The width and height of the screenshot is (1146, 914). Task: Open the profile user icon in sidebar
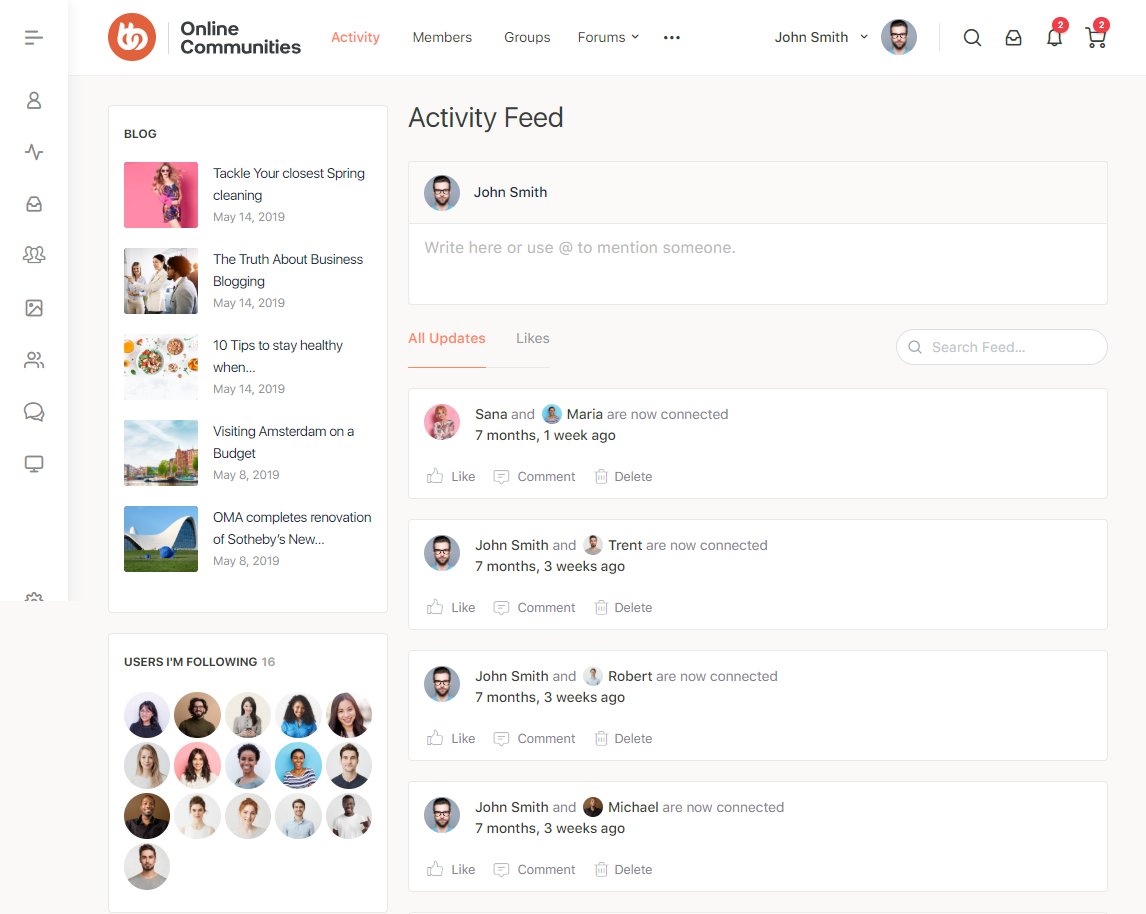tap(34, 100)
